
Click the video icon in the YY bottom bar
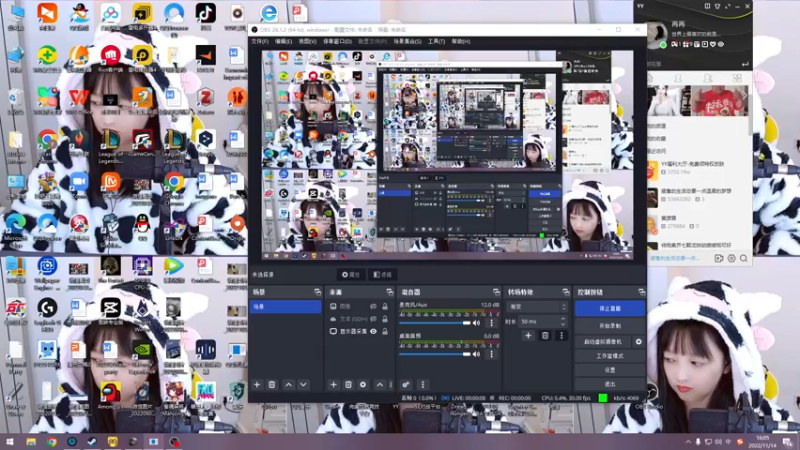(x=719, y=259)
